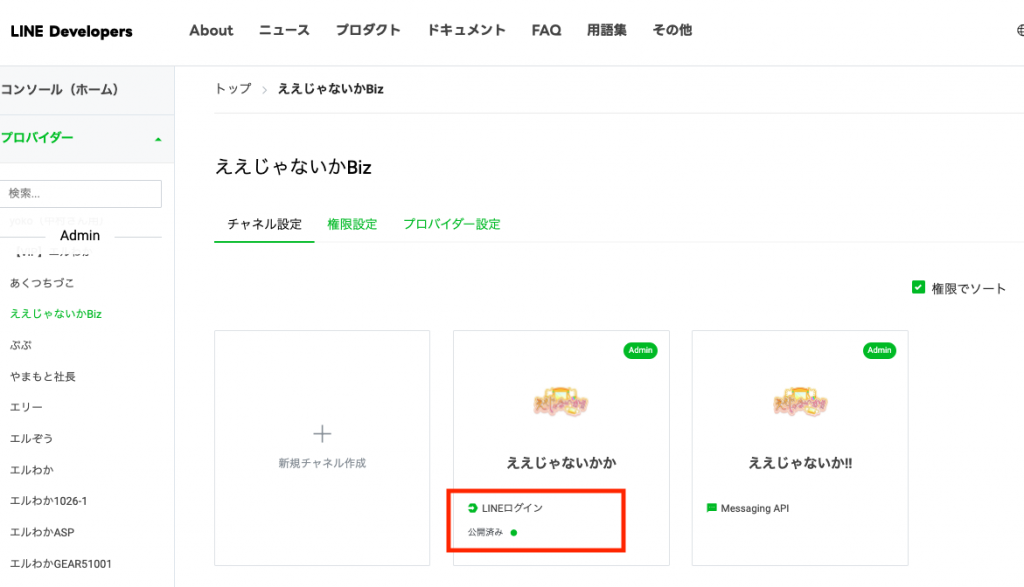Screen dimensions: 1024x587
Task: Select provider エルわか in sidebar
Action: (x=31, y=470)
